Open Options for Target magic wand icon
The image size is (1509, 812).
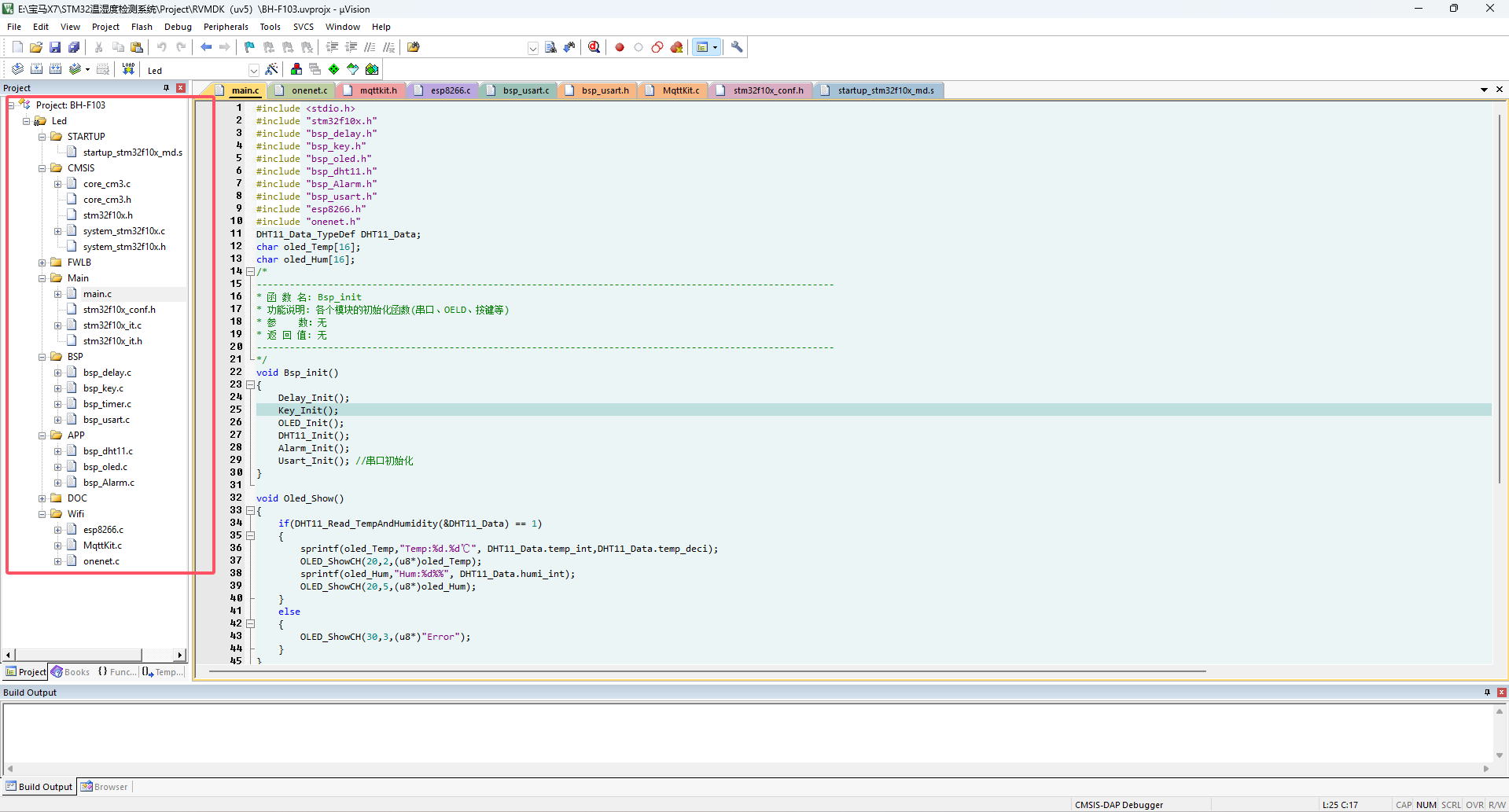[272, 69]
